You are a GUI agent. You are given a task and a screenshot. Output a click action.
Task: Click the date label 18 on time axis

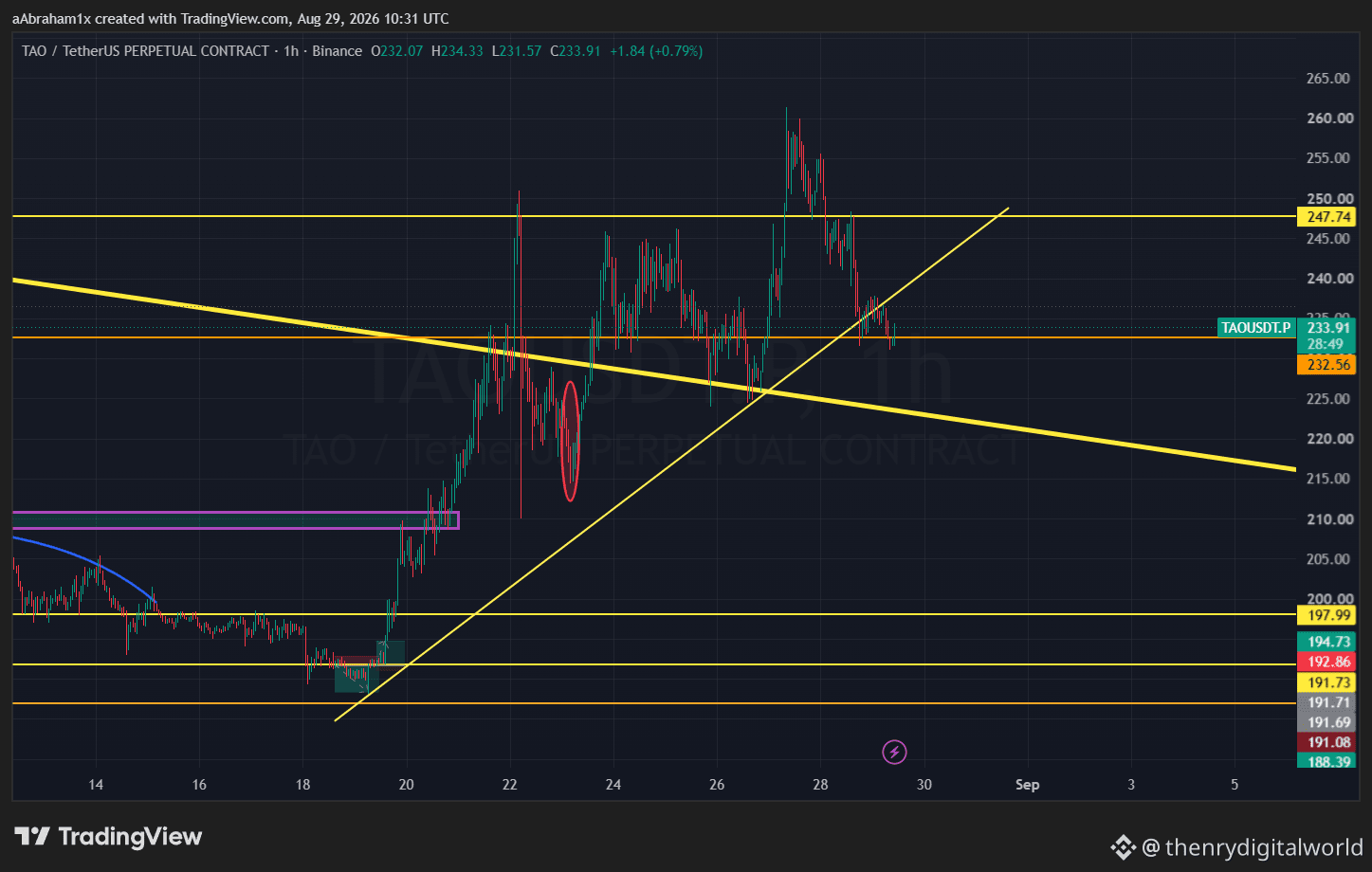point(302,785)
